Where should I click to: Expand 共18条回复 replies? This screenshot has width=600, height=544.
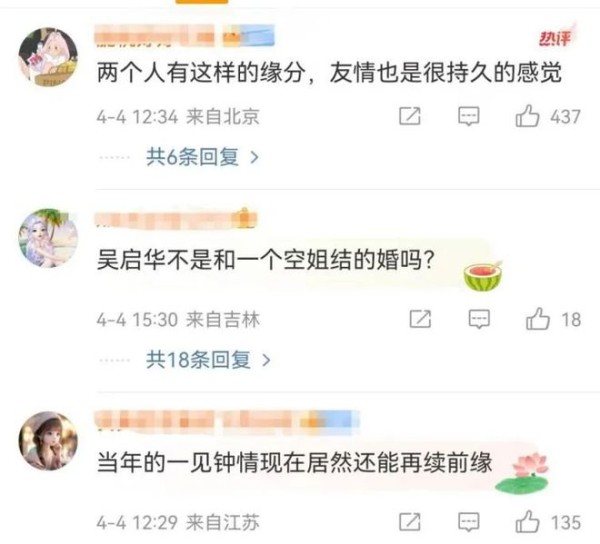coord(208,360)
